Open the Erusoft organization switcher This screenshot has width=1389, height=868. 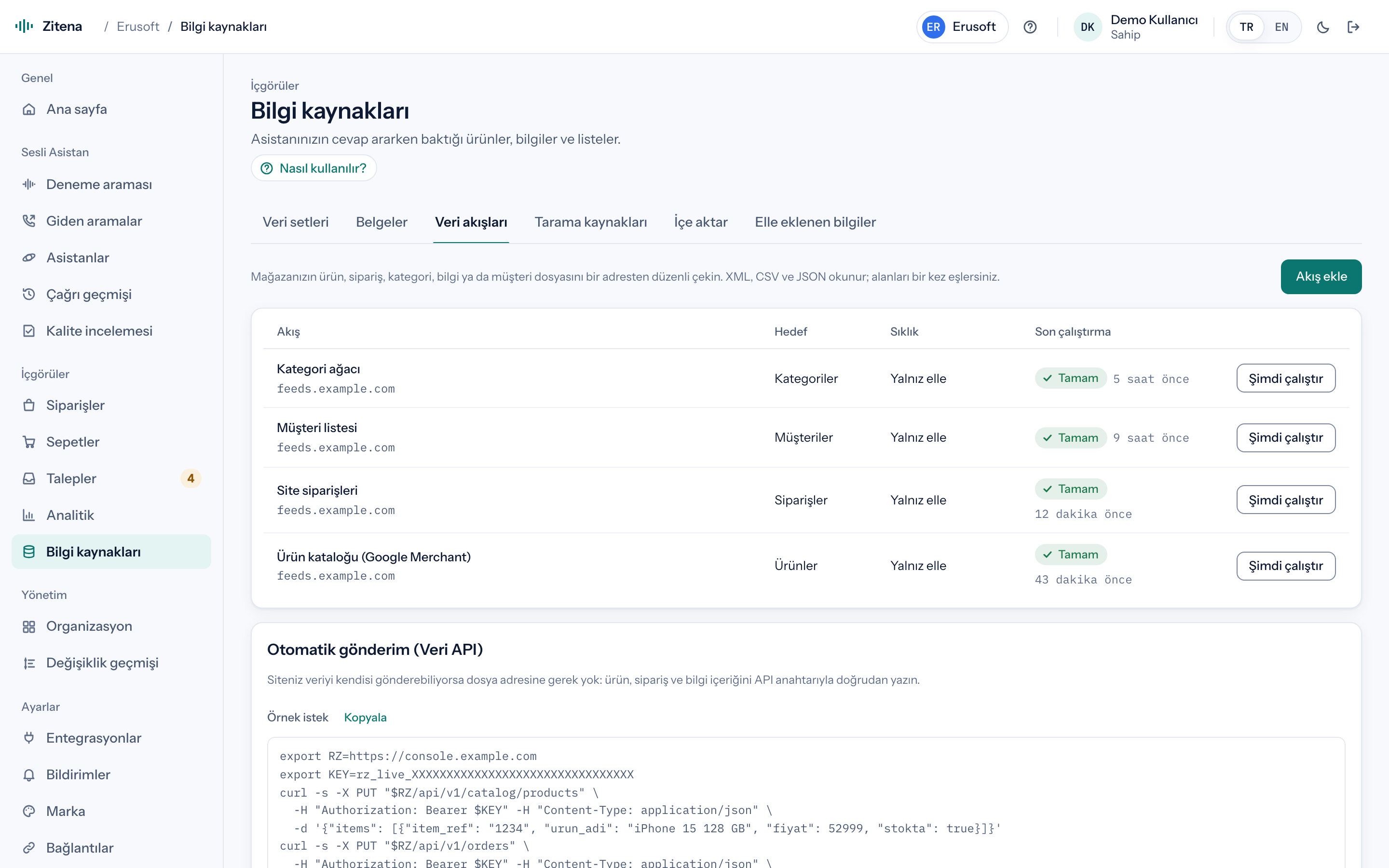pos(962,27)
